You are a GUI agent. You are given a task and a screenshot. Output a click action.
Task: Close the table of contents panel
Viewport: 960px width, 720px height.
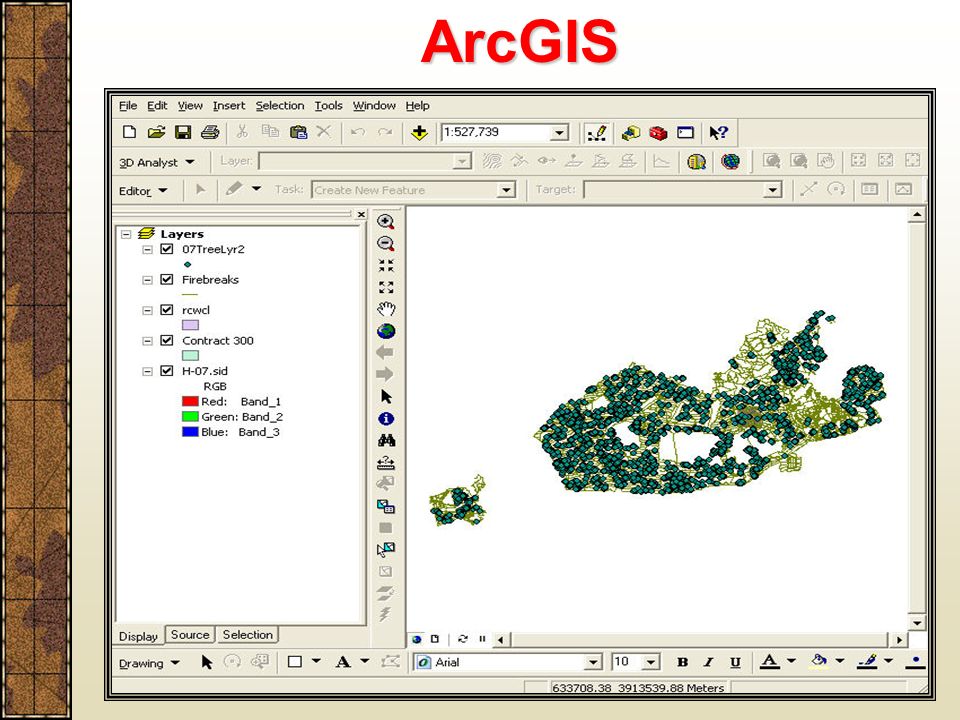pyautogui.click(x=361, y=214)
